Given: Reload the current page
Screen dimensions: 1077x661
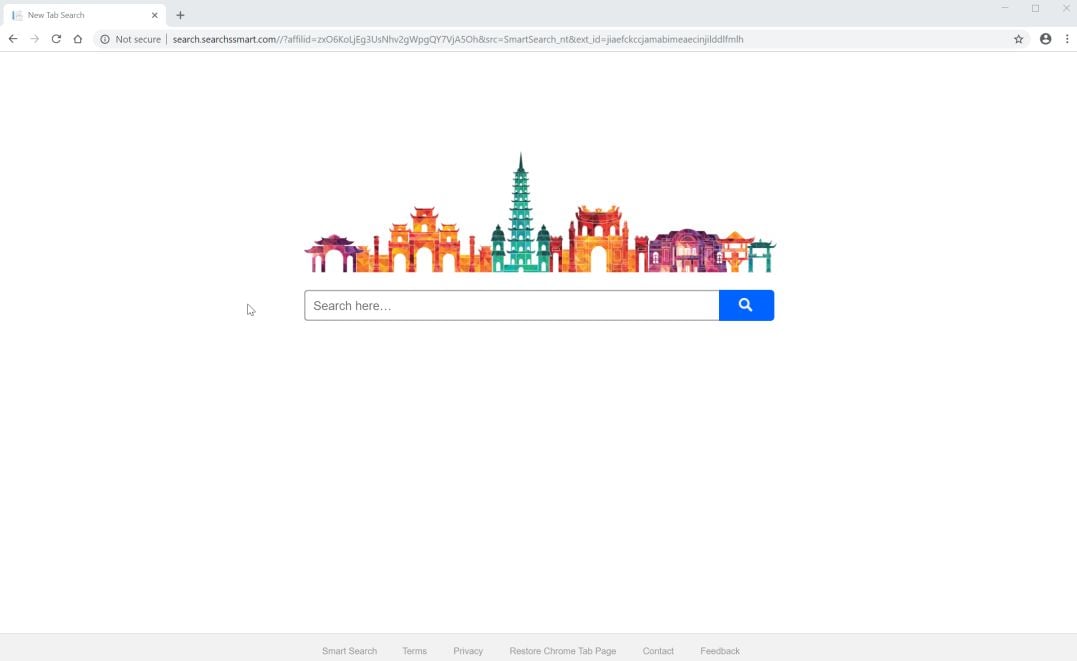Looking at the screenshot, I should [x=56, y=39].
